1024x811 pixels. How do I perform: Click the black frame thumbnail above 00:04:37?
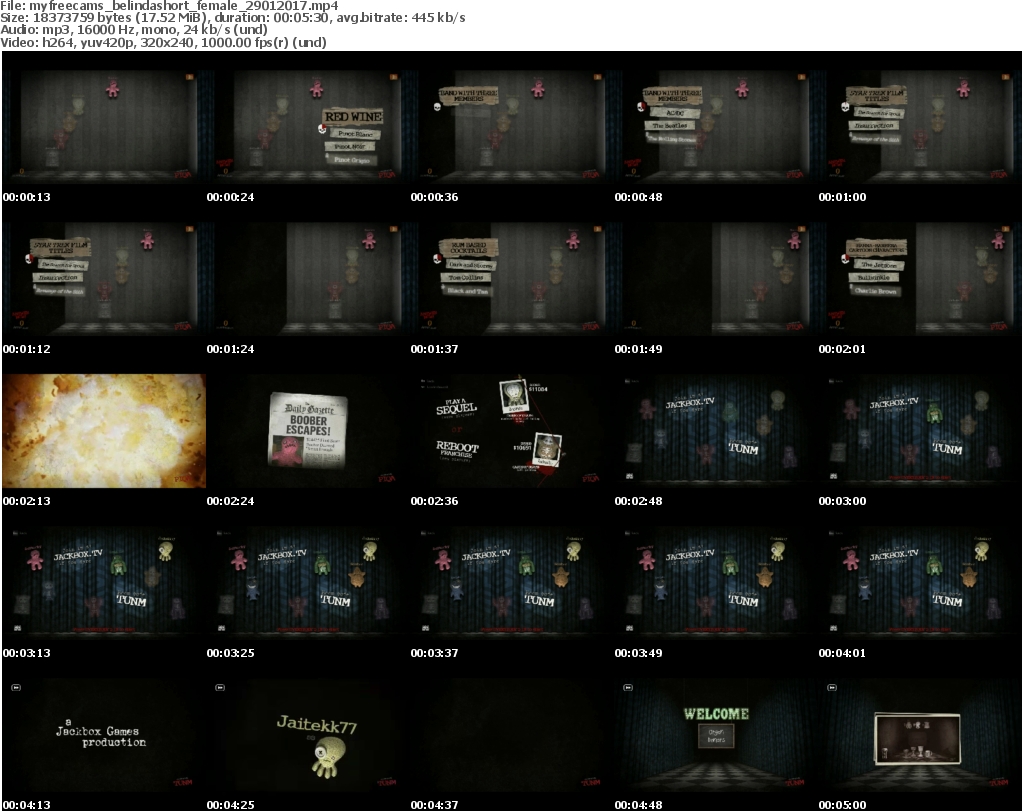[x=512, y=735]
